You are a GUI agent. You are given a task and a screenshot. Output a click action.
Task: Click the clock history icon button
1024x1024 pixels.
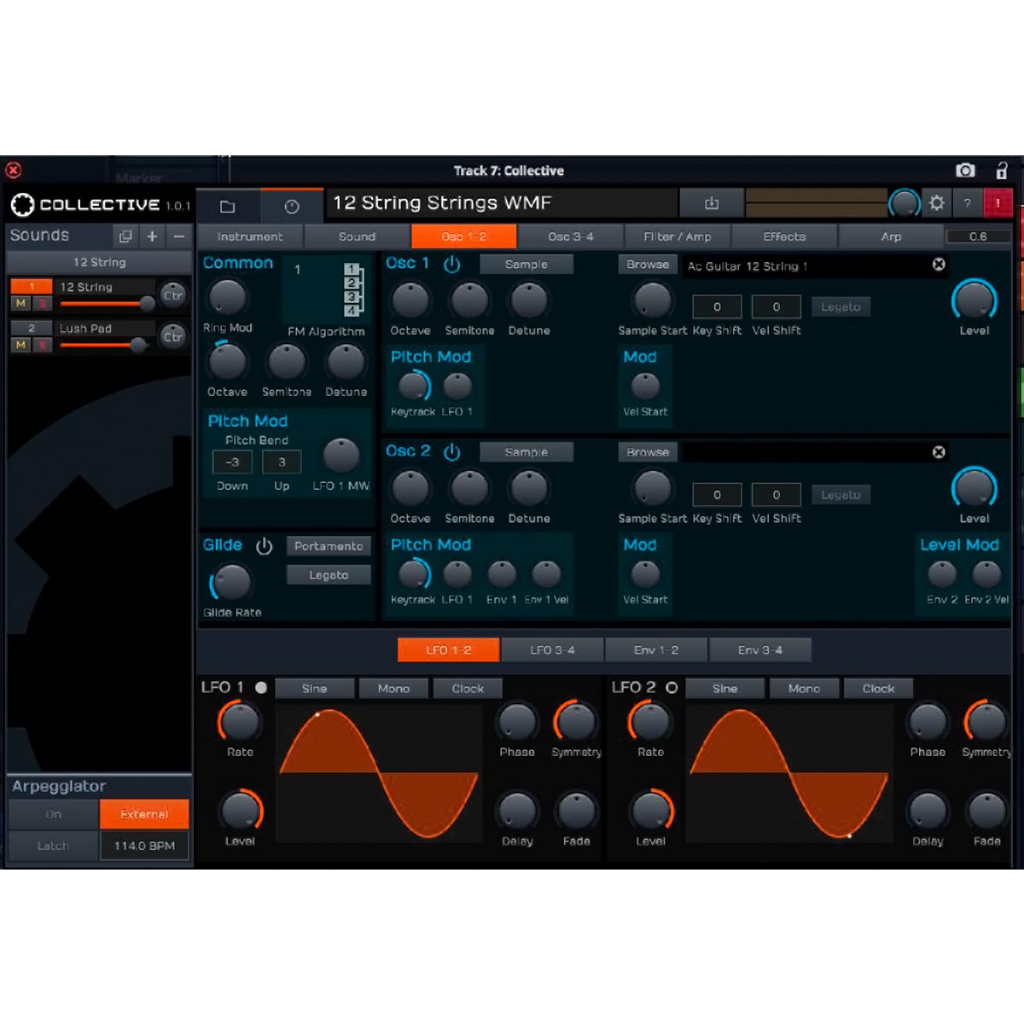(x=292, y=206)
